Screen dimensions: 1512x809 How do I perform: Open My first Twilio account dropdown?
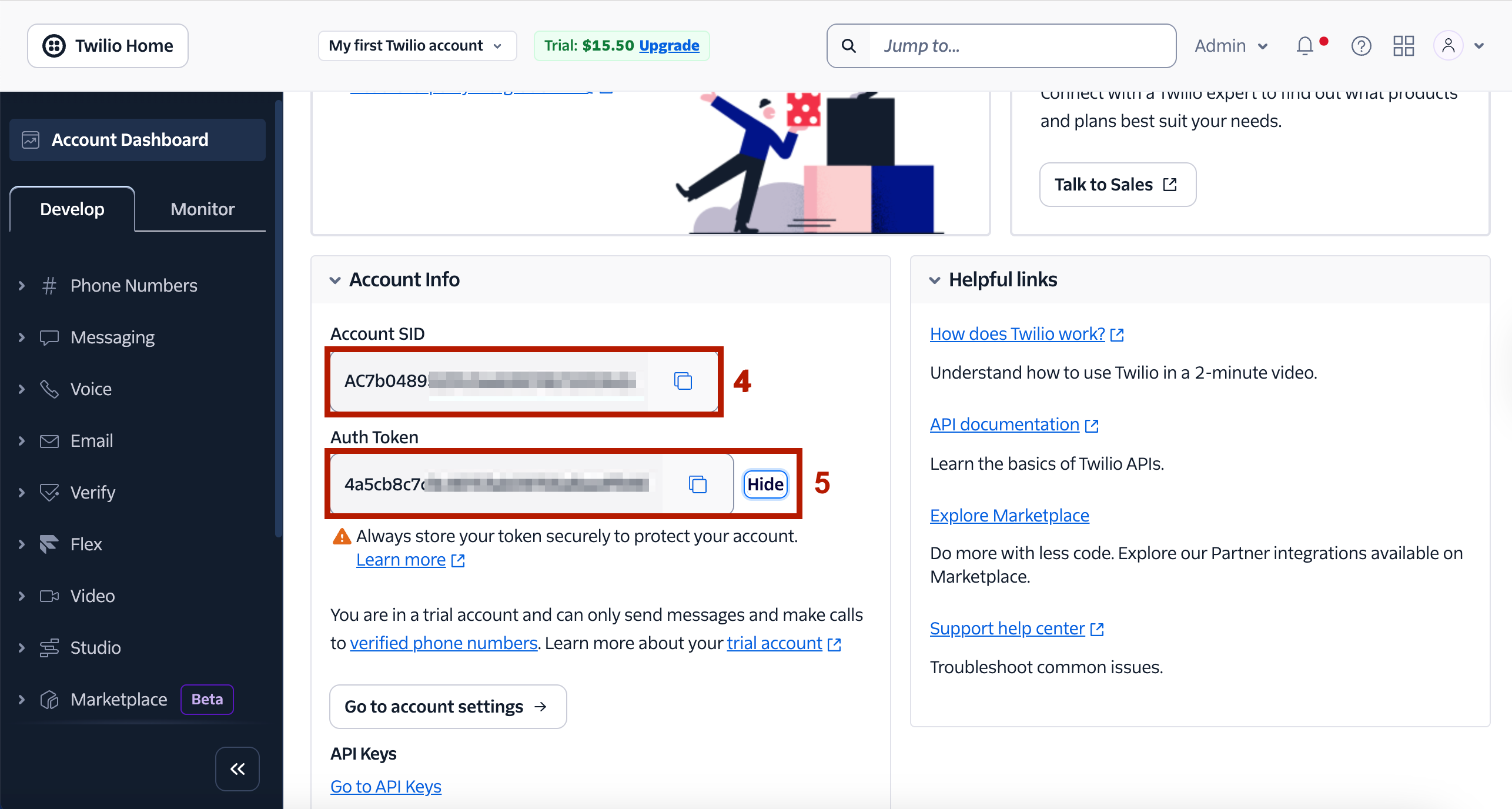coord(417,46)
